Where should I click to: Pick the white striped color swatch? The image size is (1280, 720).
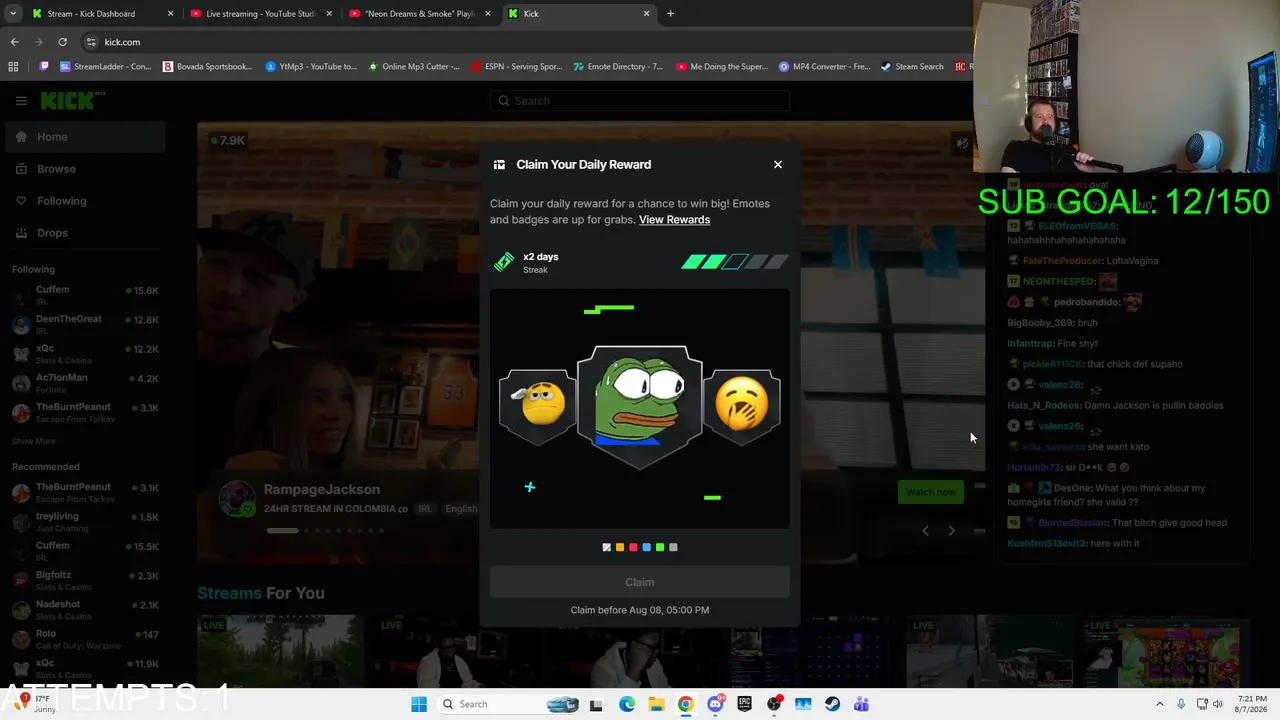(x=606, y=547)
